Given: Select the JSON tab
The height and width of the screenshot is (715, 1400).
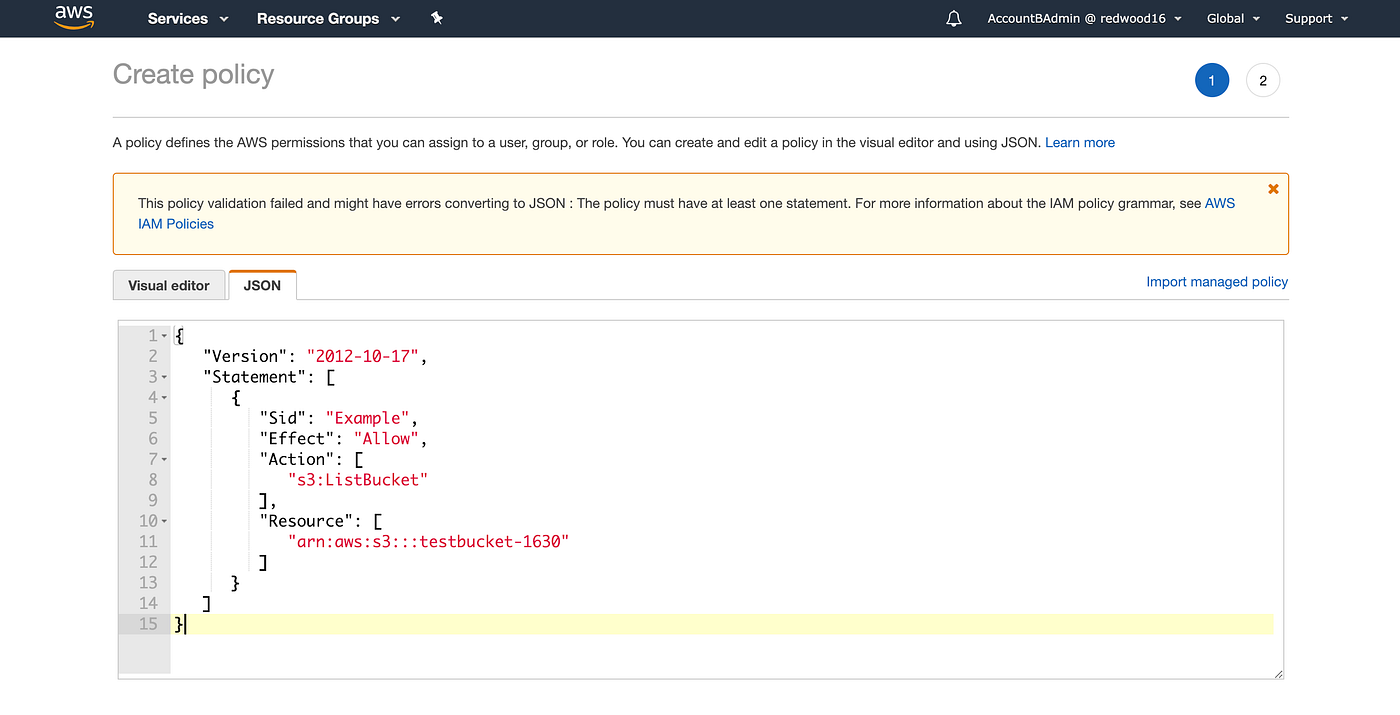Looking at the screenshot, I should [262, 285].
